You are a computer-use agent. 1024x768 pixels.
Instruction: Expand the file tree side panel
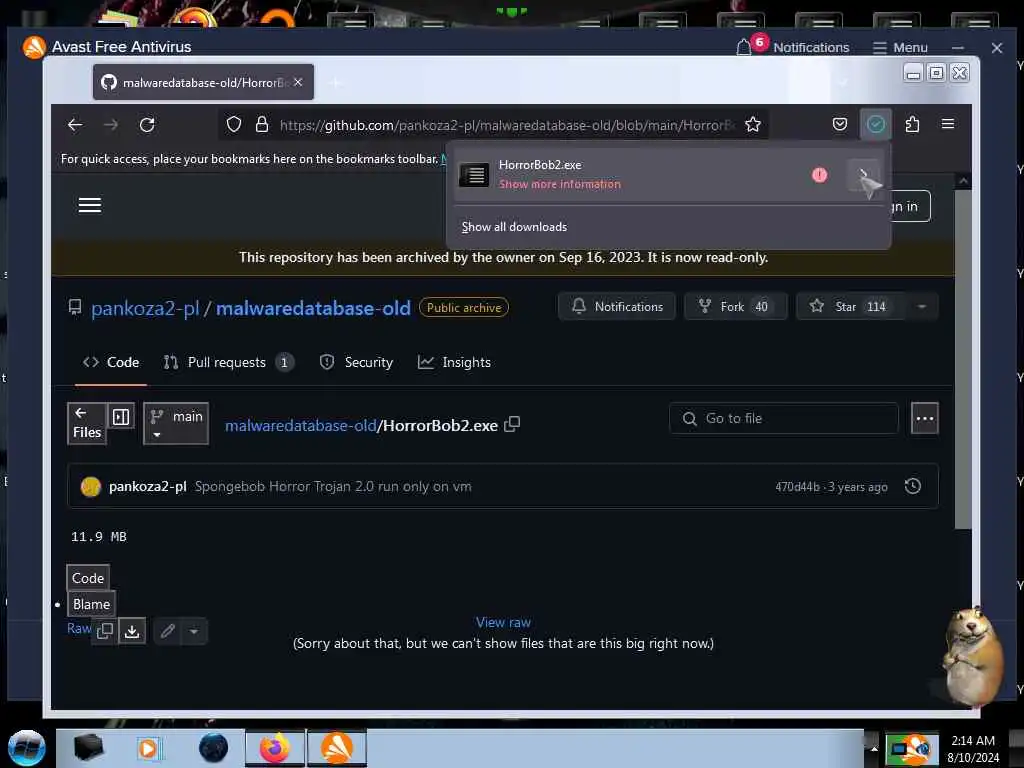pos(121,417)
